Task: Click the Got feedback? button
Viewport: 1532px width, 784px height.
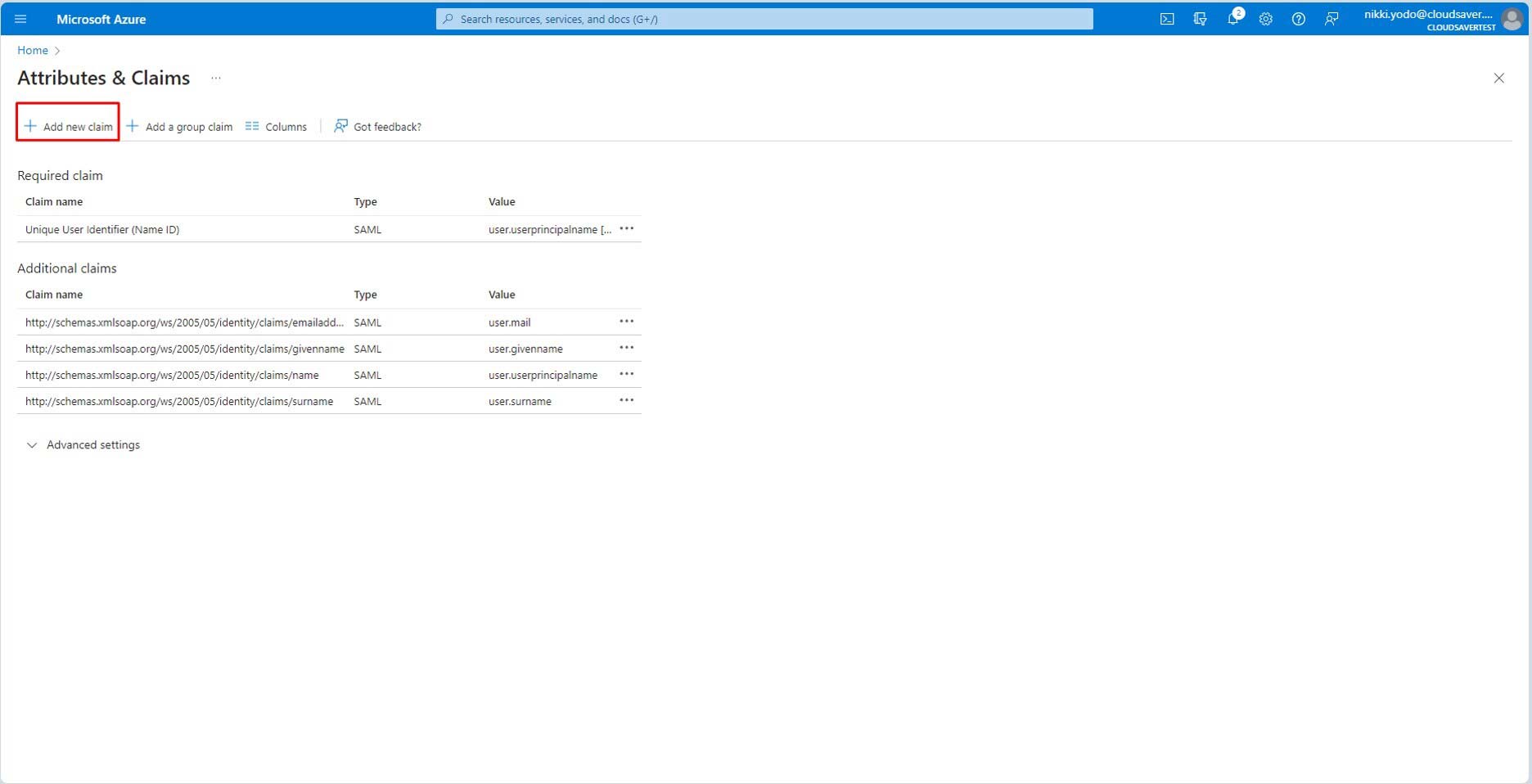Action: click(377, 126)
